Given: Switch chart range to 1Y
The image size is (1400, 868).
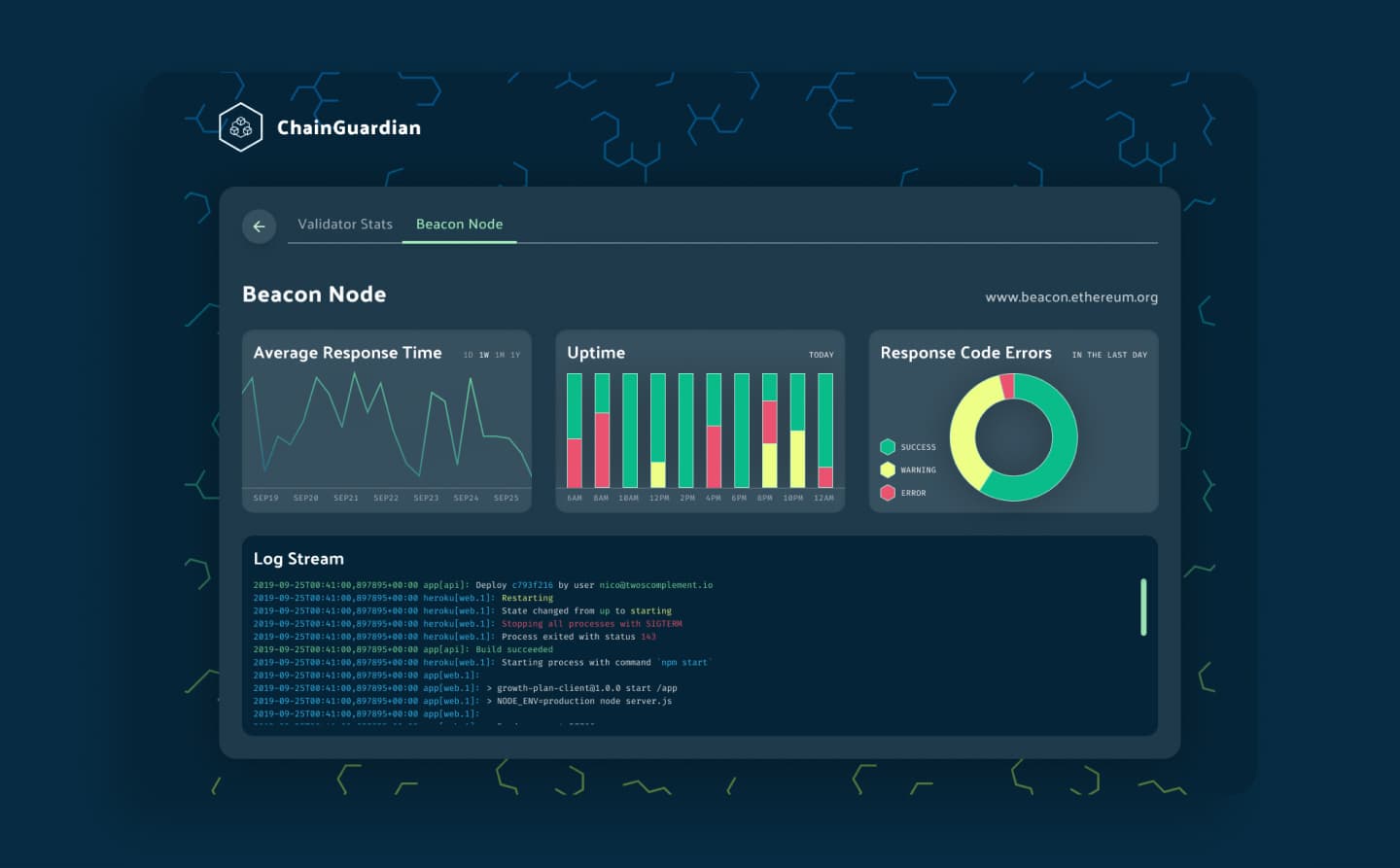Looking at the screenshot, I should tap(515, 355).
